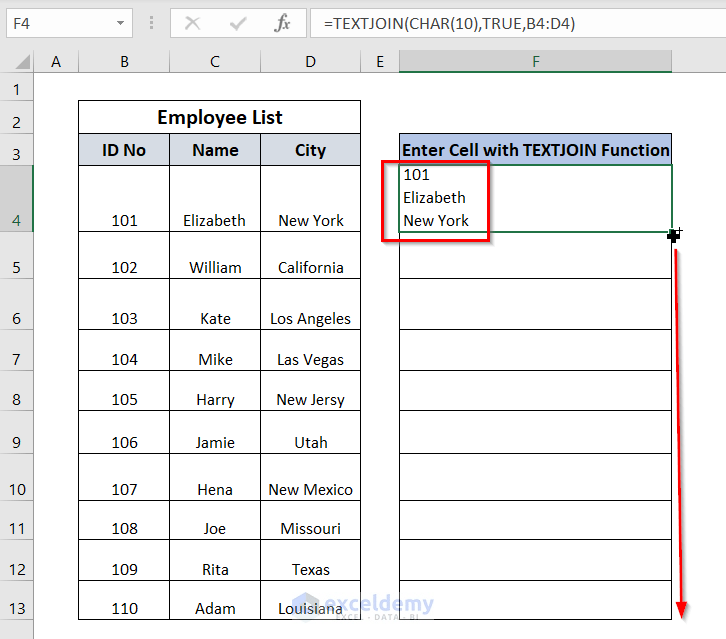Screen dimensions: 726x639
Task: Click the Enter Cell with TEXTJOIN Function header
Action: (x=535, y=150)
